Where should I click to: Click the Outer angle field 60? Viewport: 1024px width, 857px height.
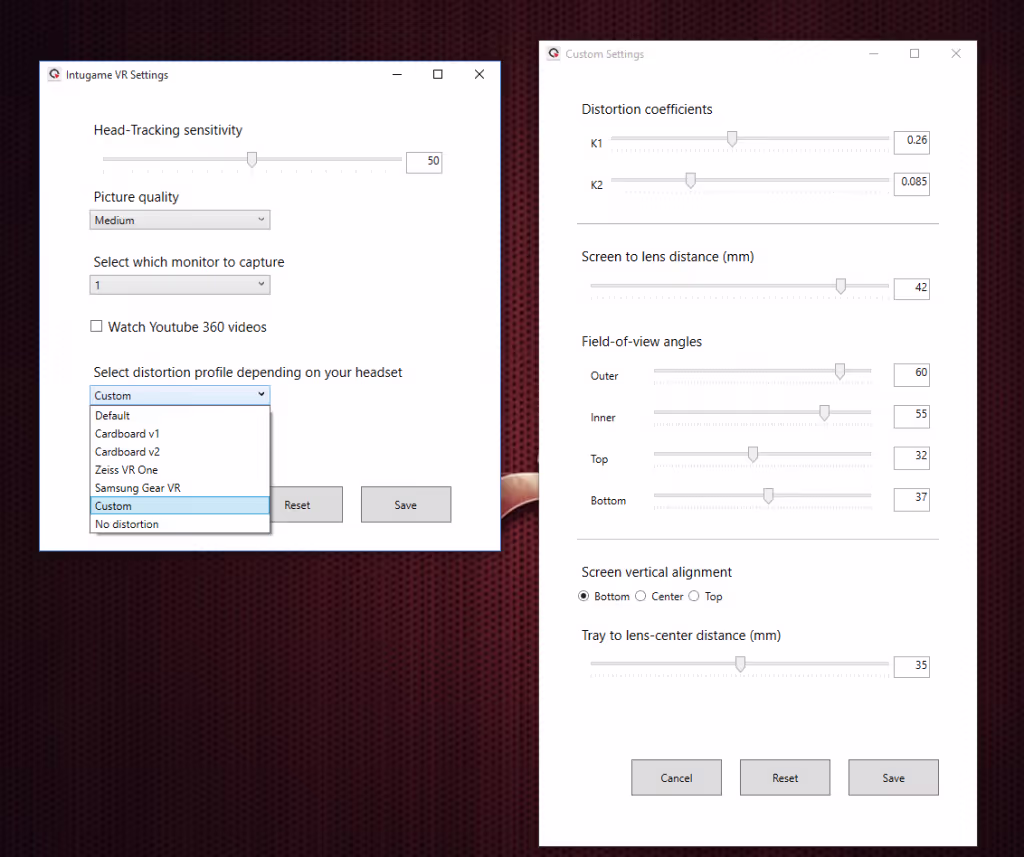coord(912,374)
